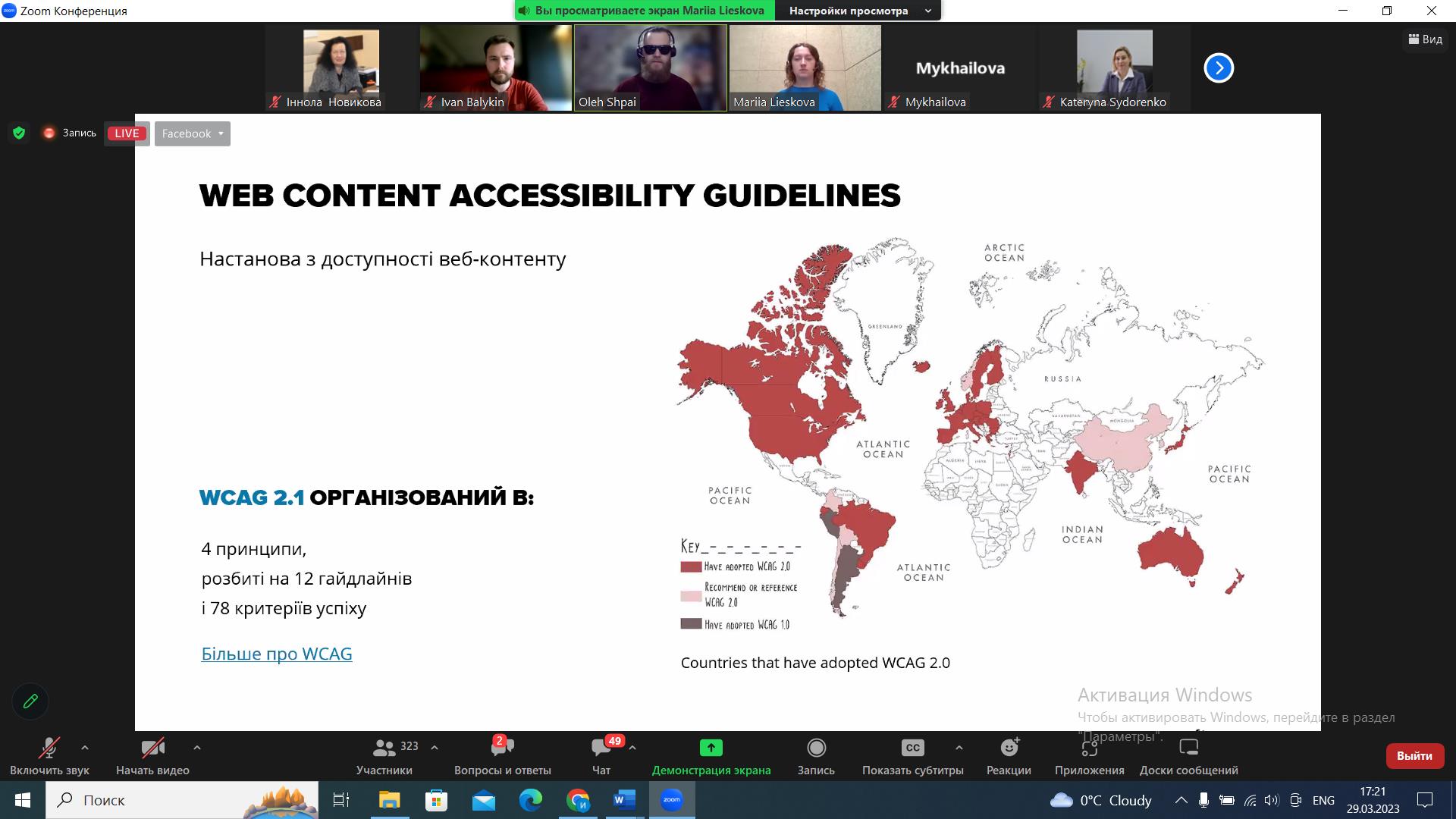Select Mariia Lieskova video thumbnail

pos(805,68)
